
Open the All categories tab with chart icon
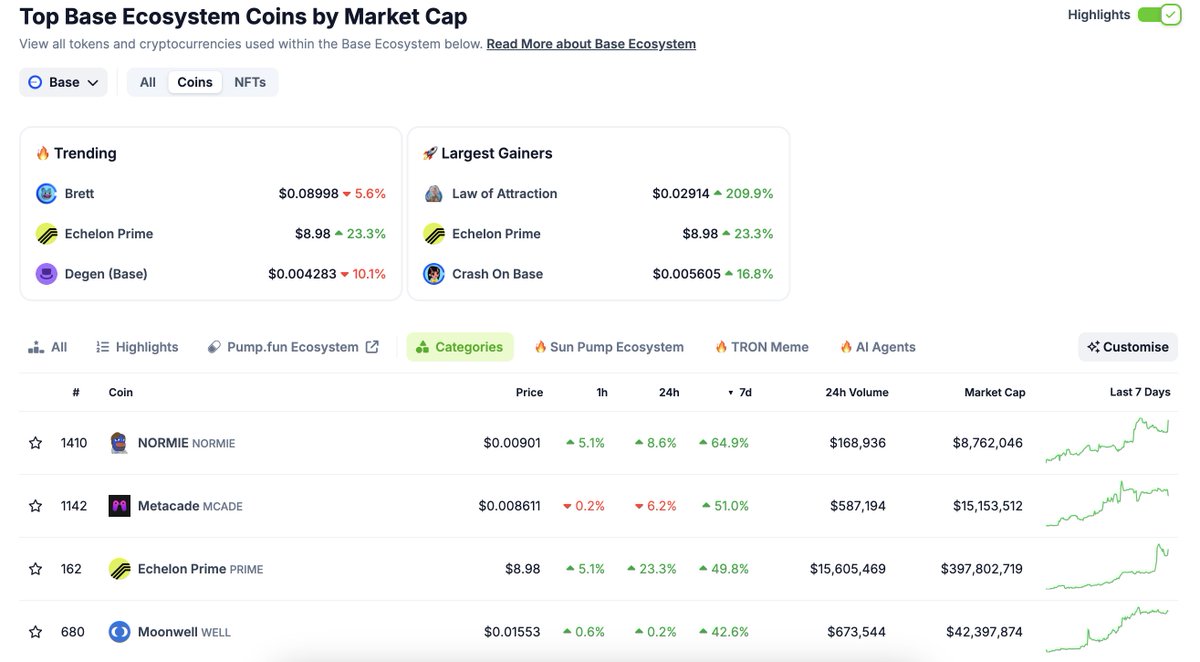tap(48, 347)
